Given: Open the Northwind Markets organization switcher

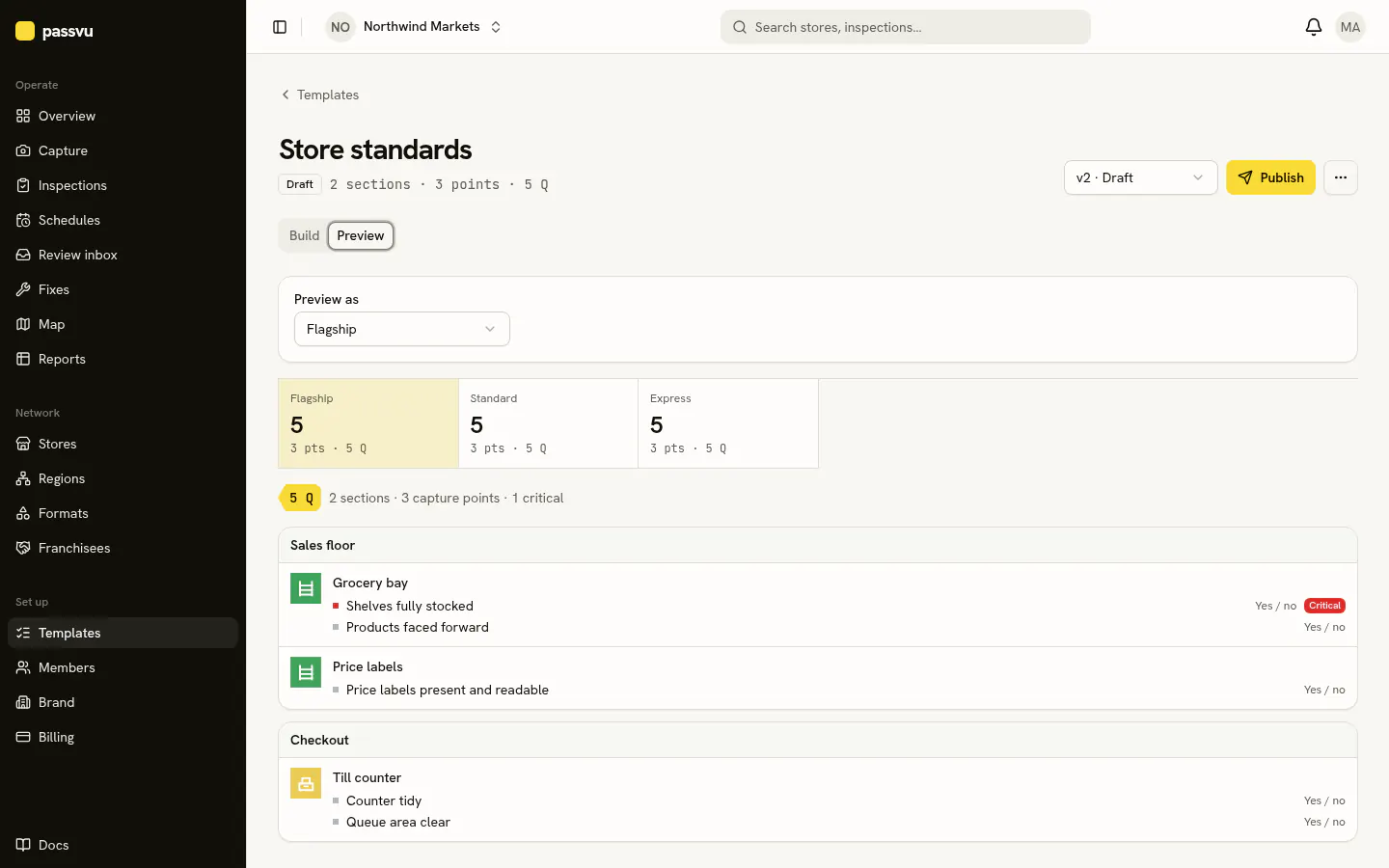Looking at the screenshot, I should pyautogui.click(x=415, y=27).
